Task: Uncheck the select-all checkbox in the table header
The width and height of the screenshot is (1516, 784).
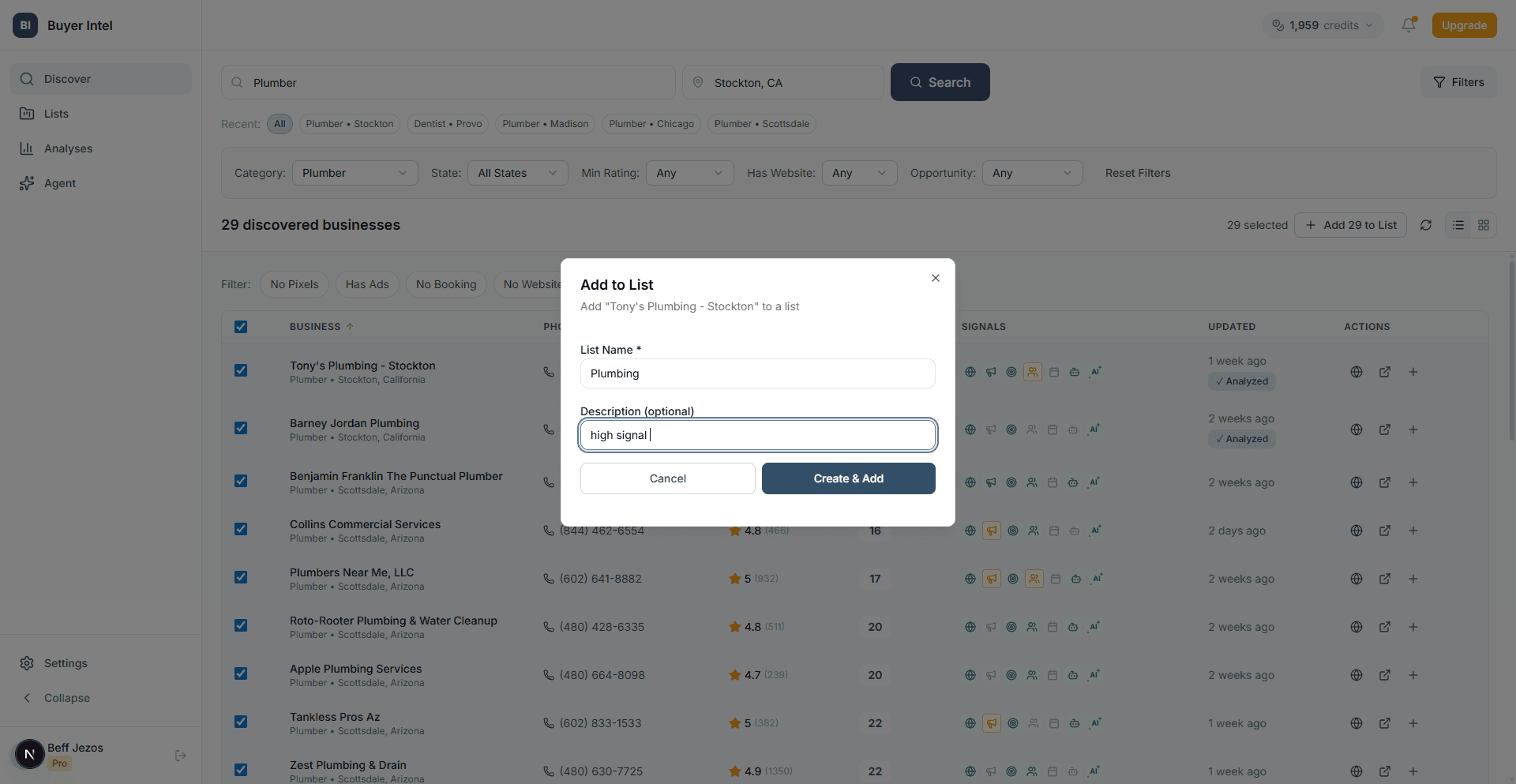Action: tap(241, 326)
